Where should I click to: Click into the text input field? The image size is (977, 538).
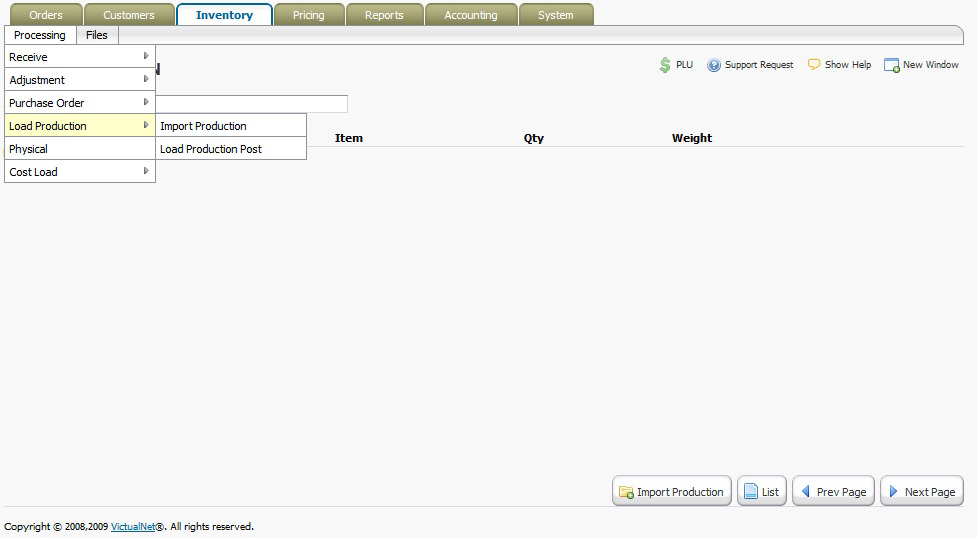coord(252,104)
